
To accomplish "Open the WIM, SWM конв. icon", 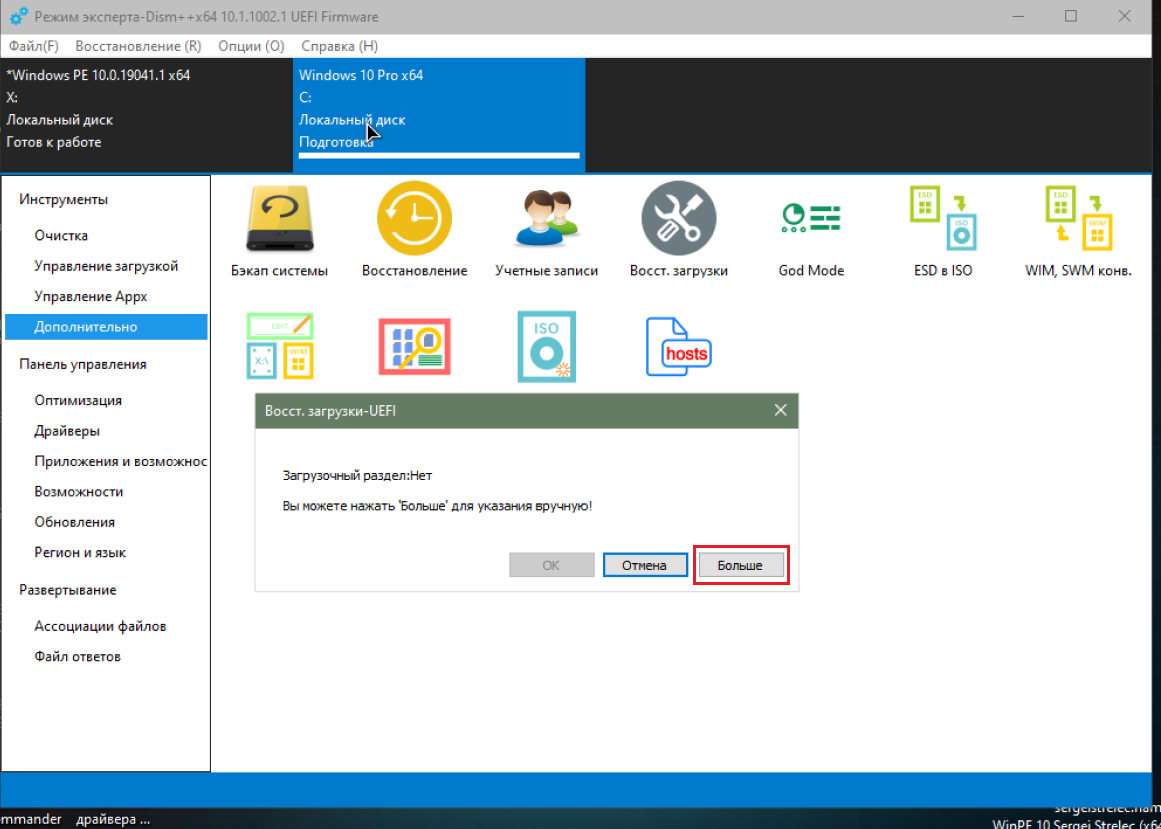I will [x=1078, y=219].
